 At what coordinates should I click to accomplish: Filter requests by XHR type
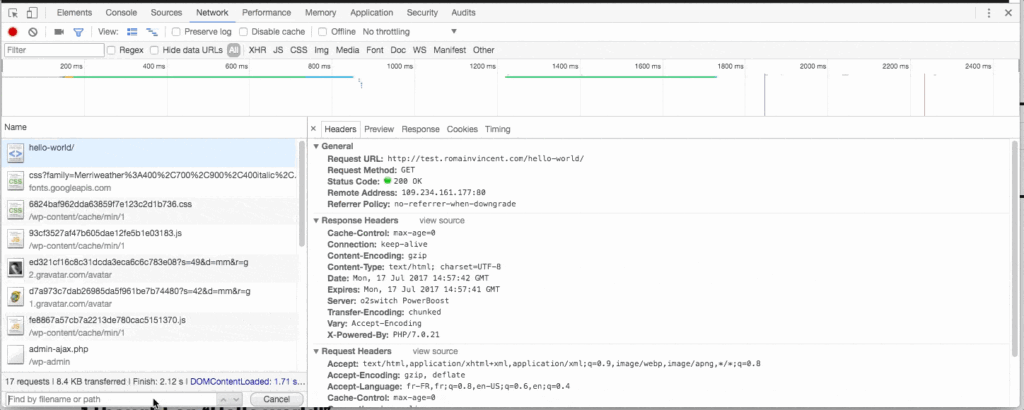(257, 50)
